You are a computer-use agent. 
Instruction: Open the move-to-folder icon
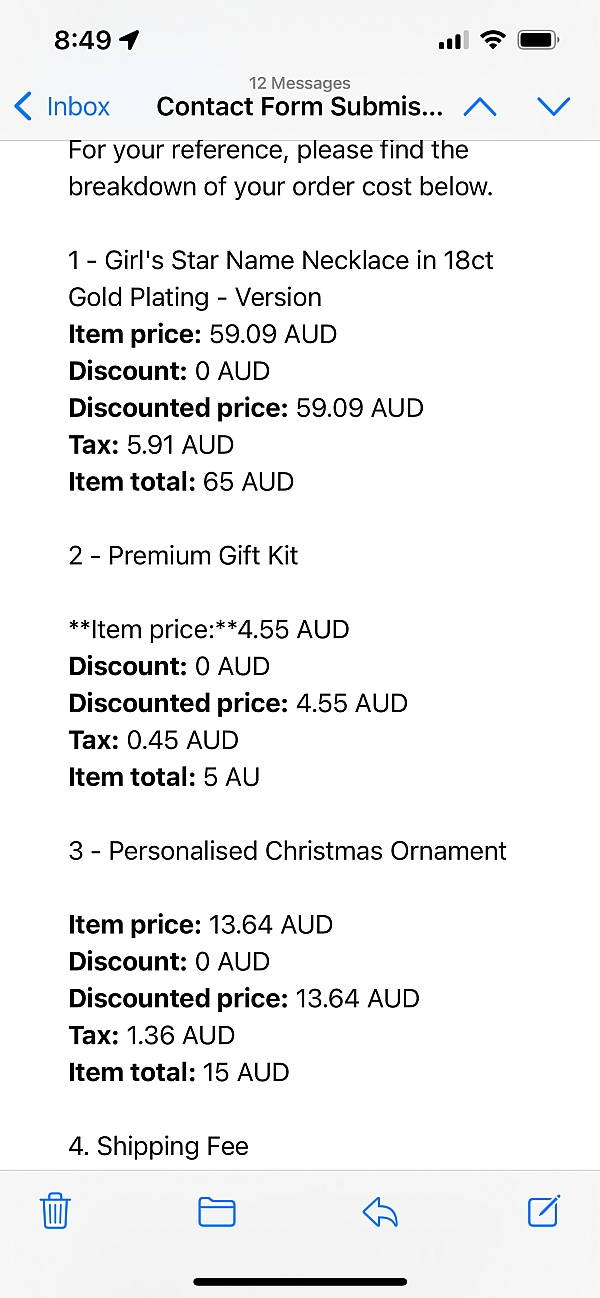217,1211
